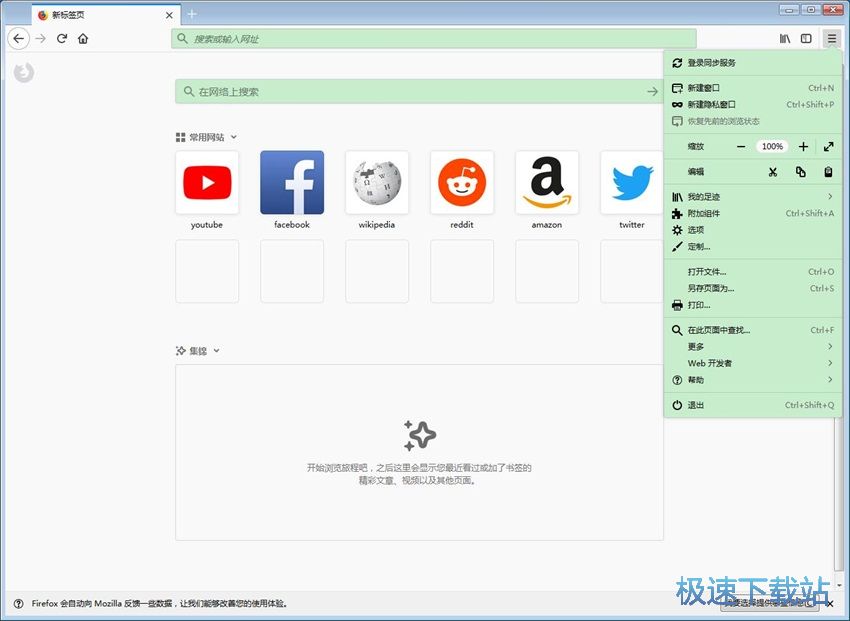Open a new tab with the plus button
Image resolution: width=850 pixels, height=621 pixels.
192,14
